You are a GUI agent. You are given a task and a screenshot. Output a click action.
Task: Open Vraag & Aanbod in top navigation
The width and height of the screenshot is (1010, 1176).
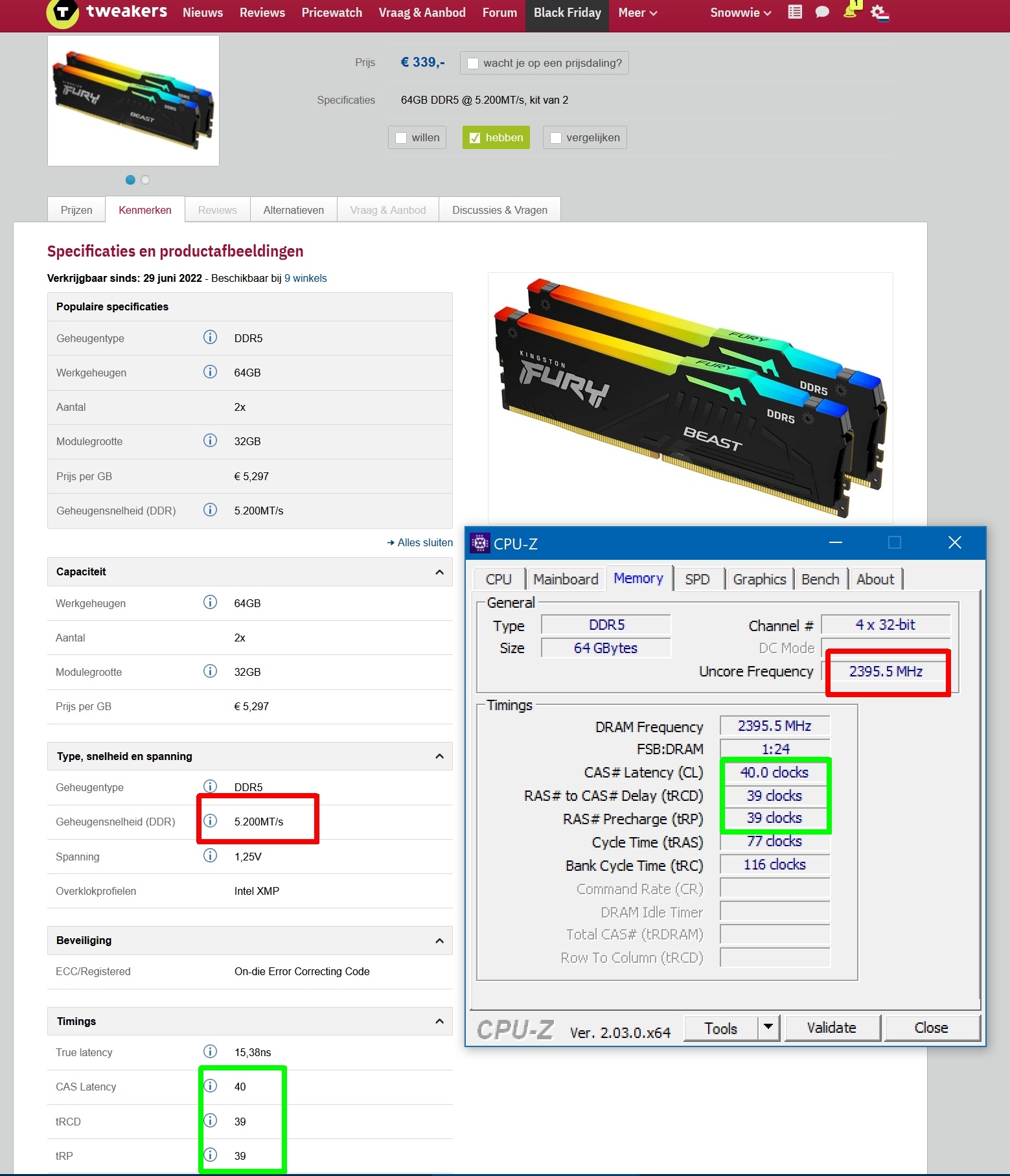422,13
